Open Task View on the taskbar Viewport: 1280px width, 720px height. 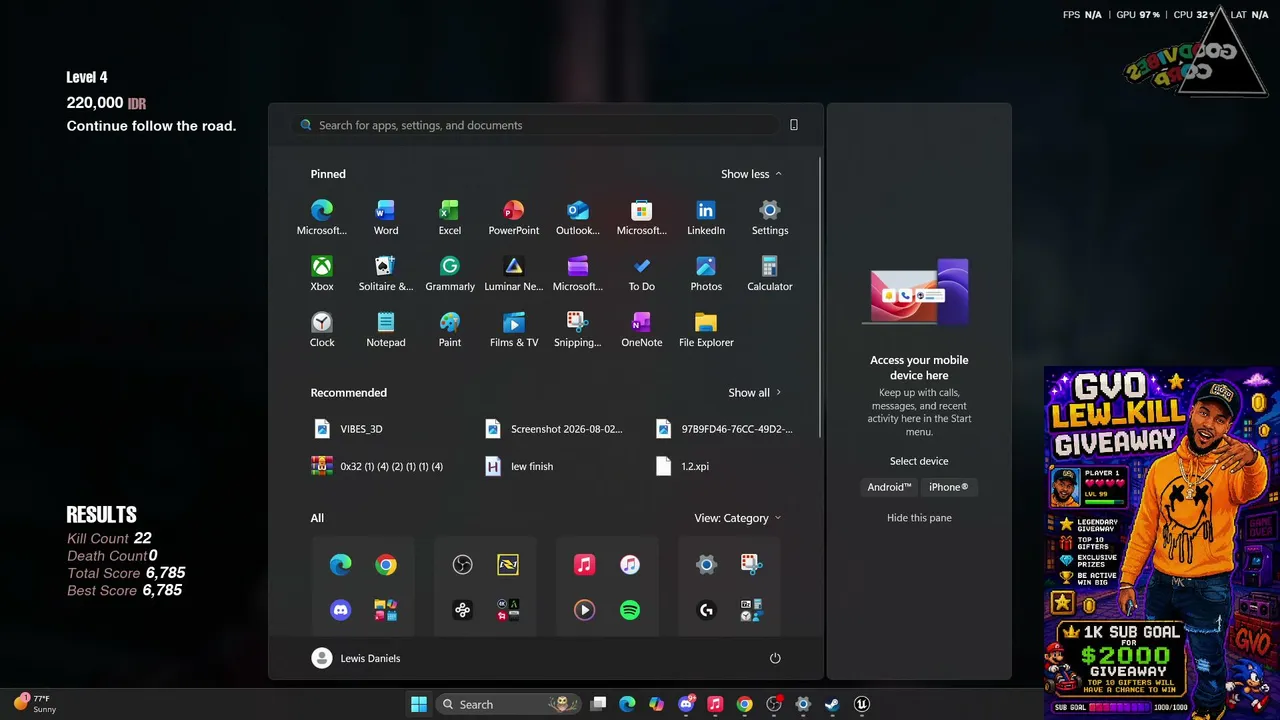pyautogui.click(x=598, y=704)
